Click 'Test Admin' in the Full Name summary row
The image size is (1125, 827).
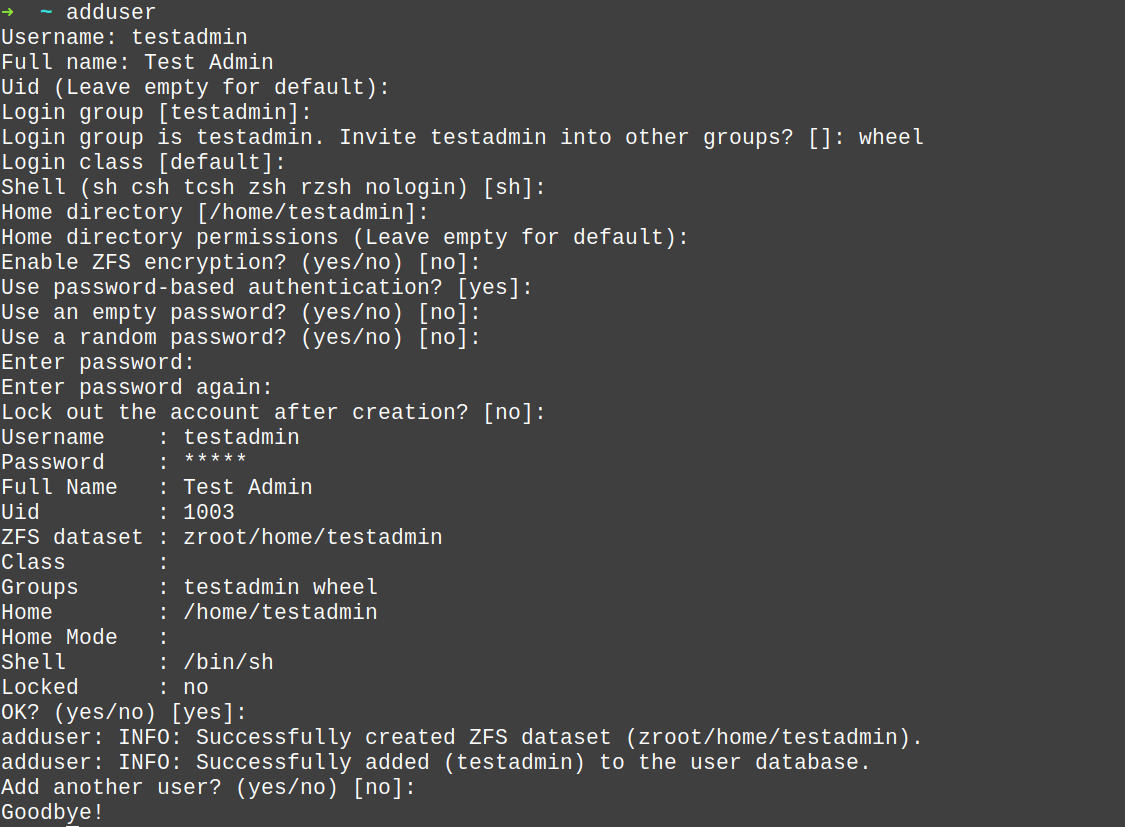click(248, 487)
